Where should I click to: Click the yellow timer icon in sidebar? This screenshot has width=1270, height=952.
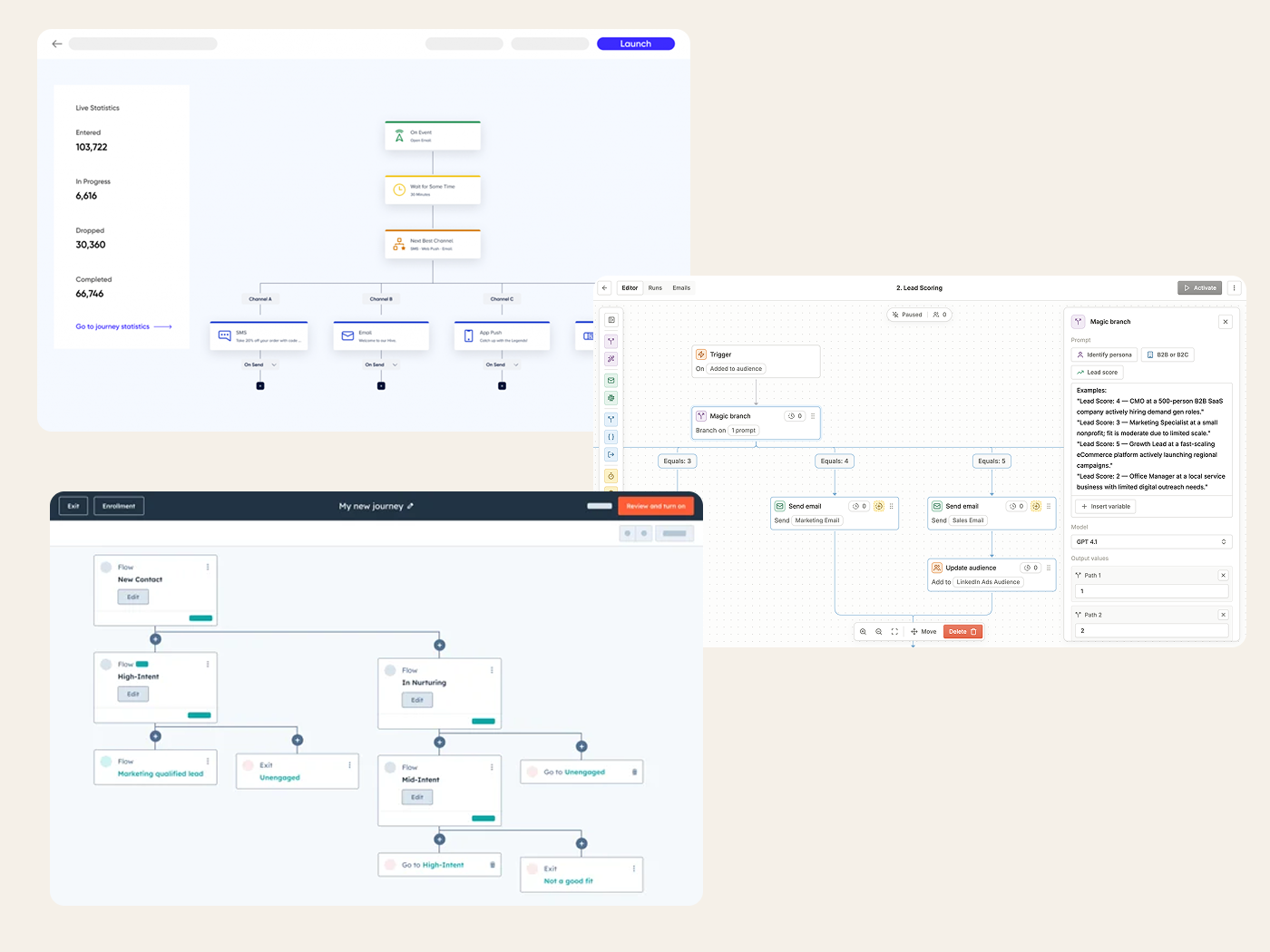point(611,476)
